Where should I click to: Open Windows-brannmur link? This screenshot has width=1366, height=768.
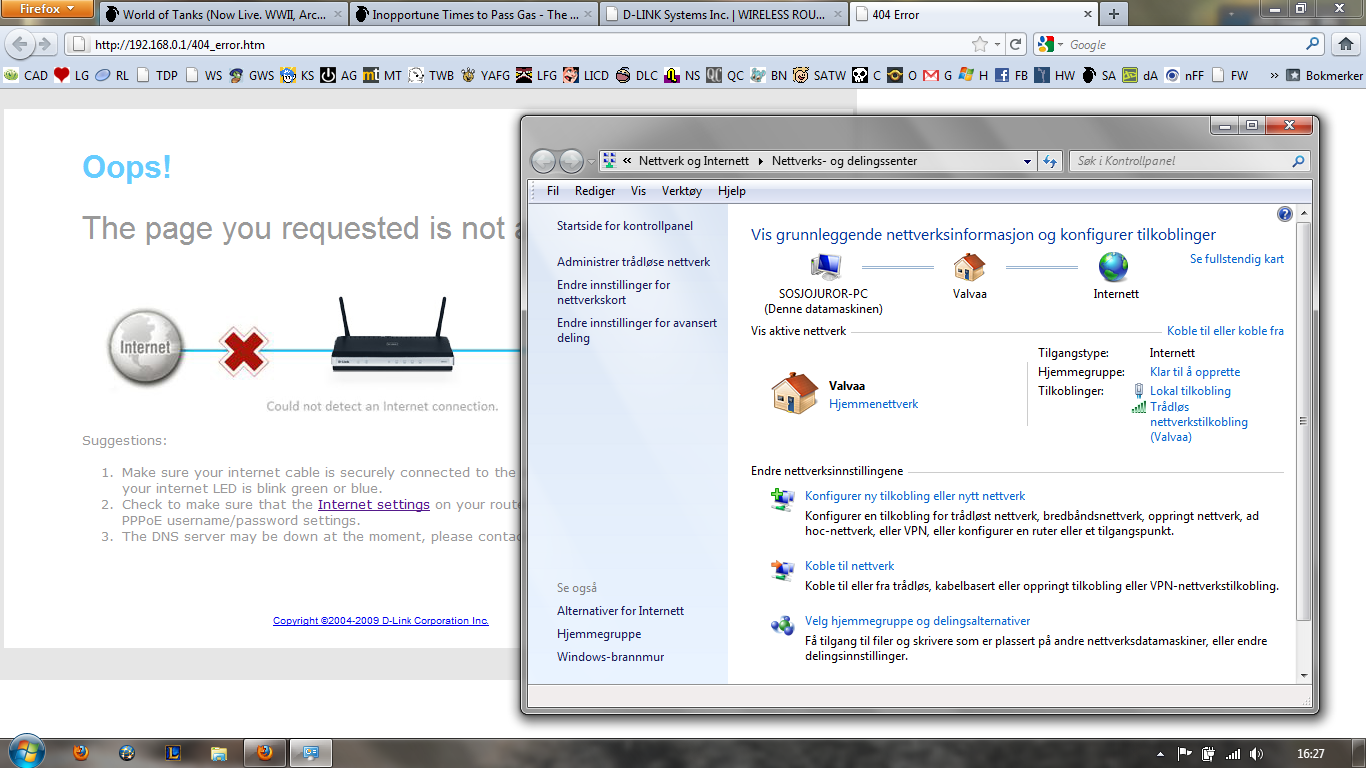click(610, 657)
